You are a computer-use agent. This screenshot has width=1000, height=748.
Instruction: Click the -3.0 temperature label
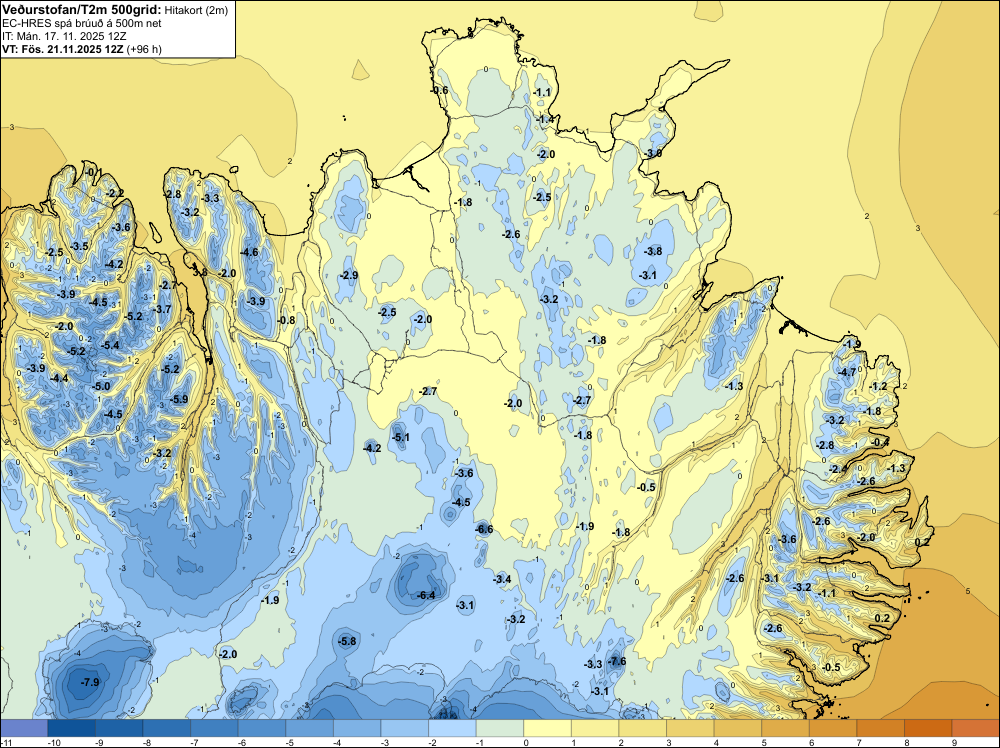652,154
